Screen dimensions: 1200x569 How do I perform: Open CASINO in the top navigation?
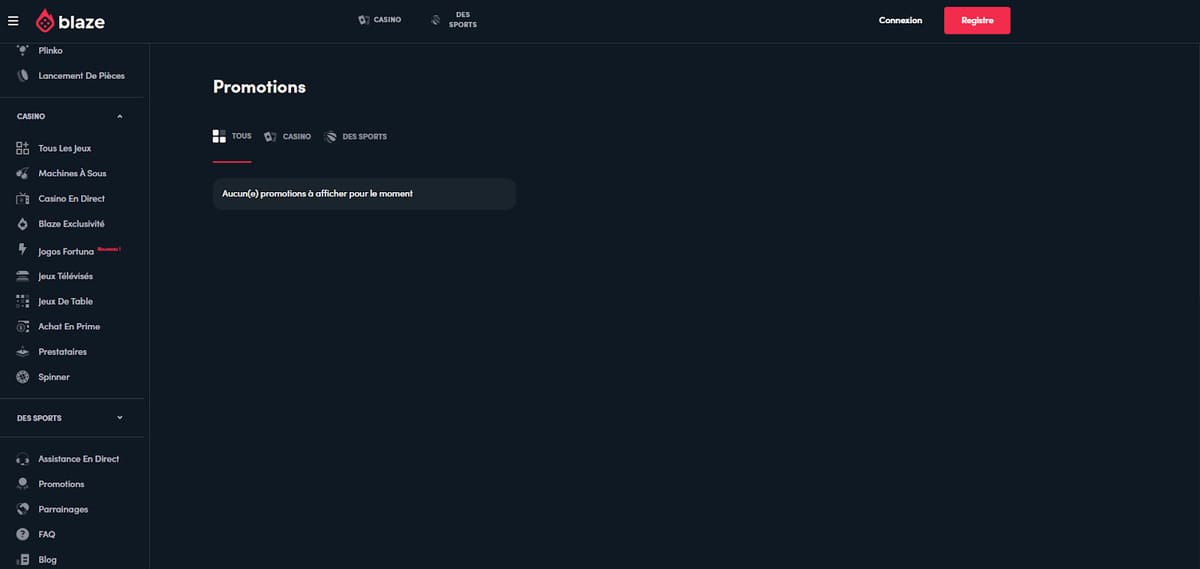(x=380, y=20)
